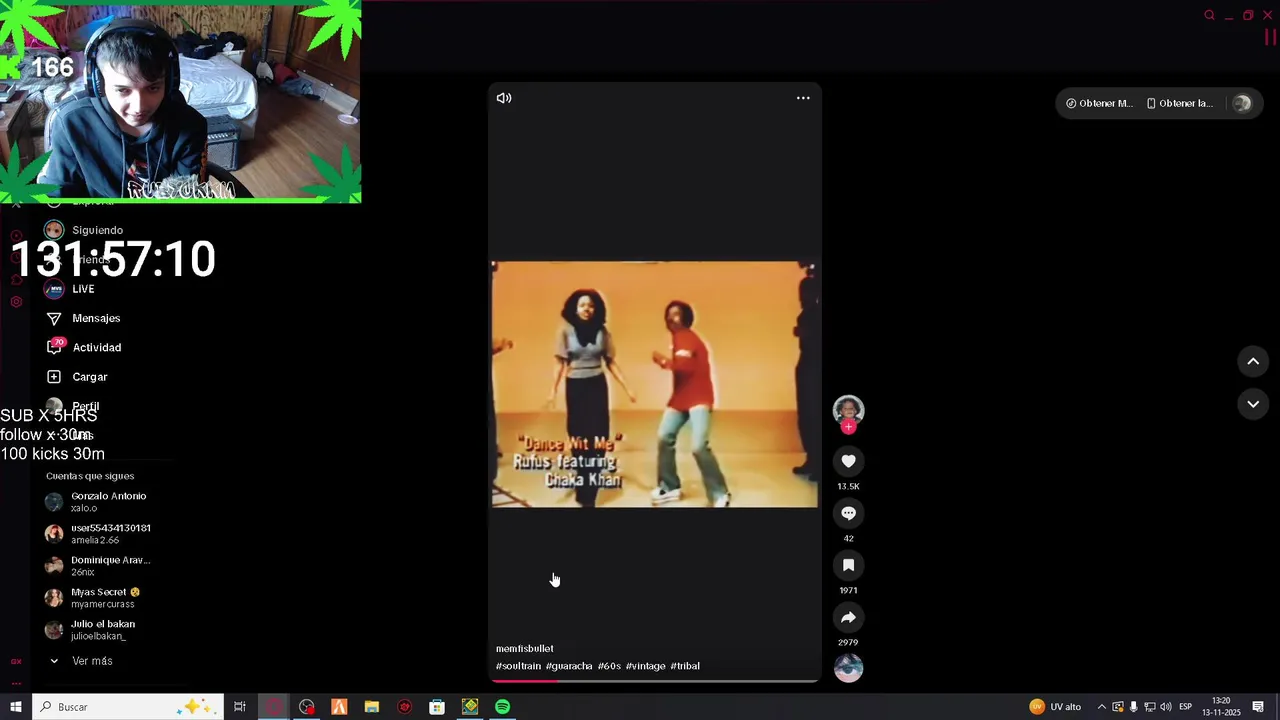Go to the previous video with up chevron
The height and width of the screenshot is (720, 1280).
1253,362
